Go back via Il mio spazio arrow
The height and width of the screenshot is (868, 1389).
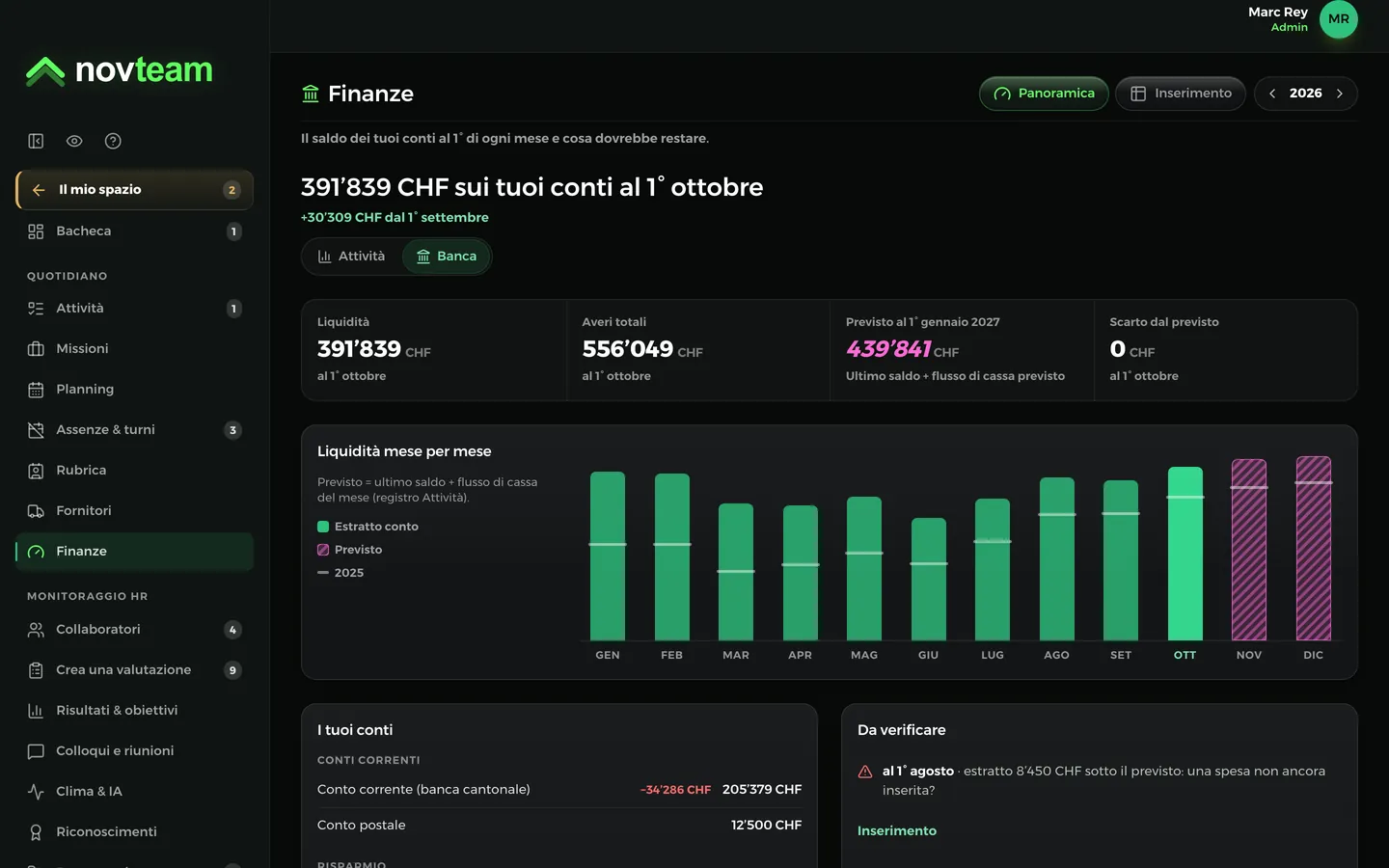(x=39, y=190)
